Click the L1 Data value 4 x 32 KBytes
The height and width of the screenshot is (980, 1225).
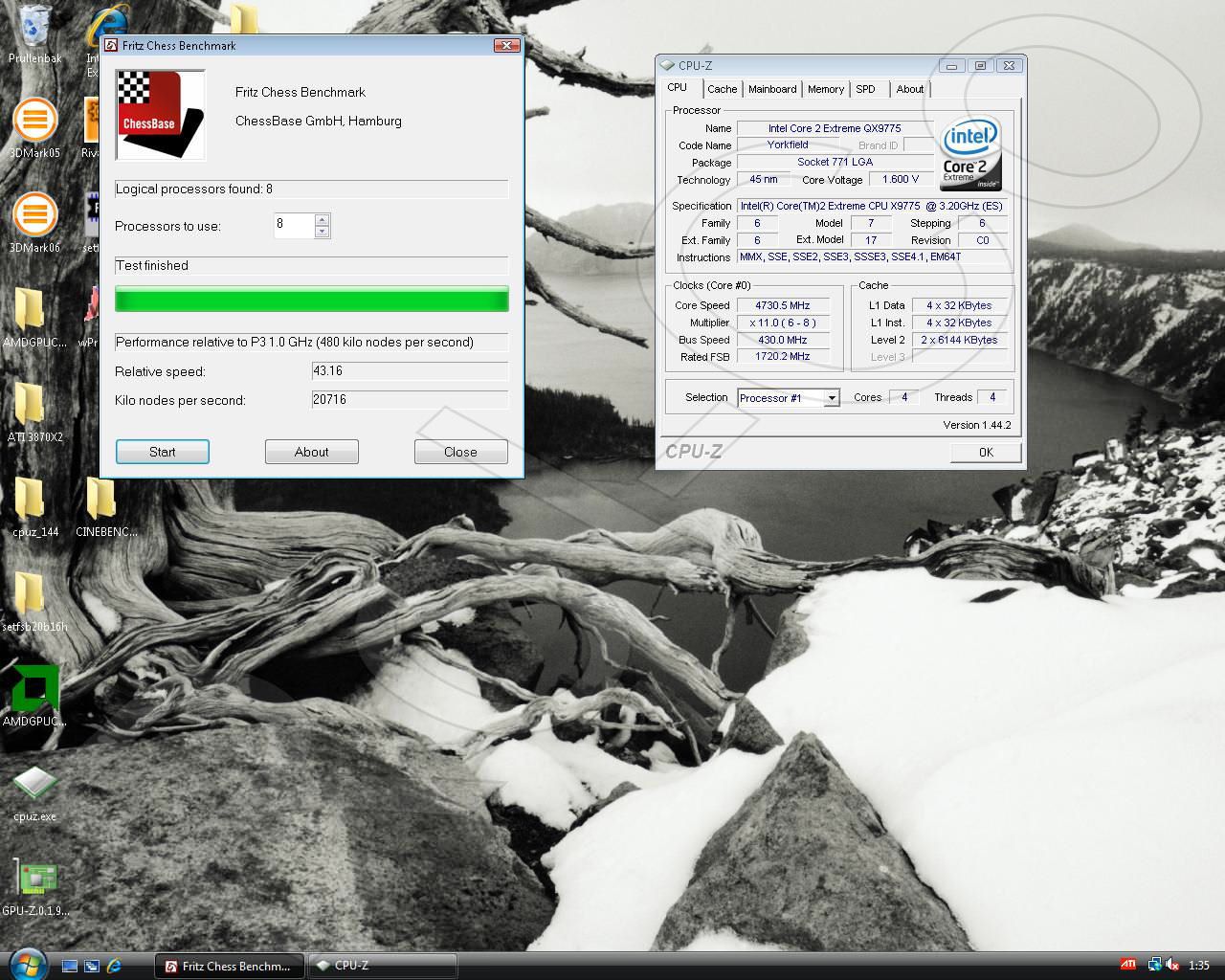(x=960, y=305)
